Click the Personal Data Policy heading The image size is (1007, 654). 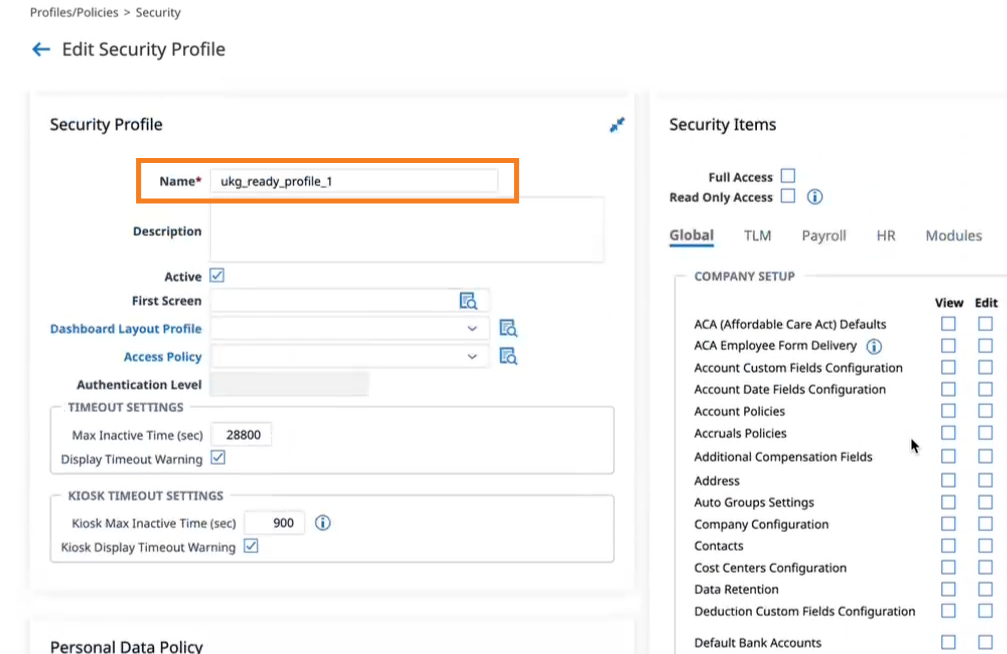tap(127, 646)
